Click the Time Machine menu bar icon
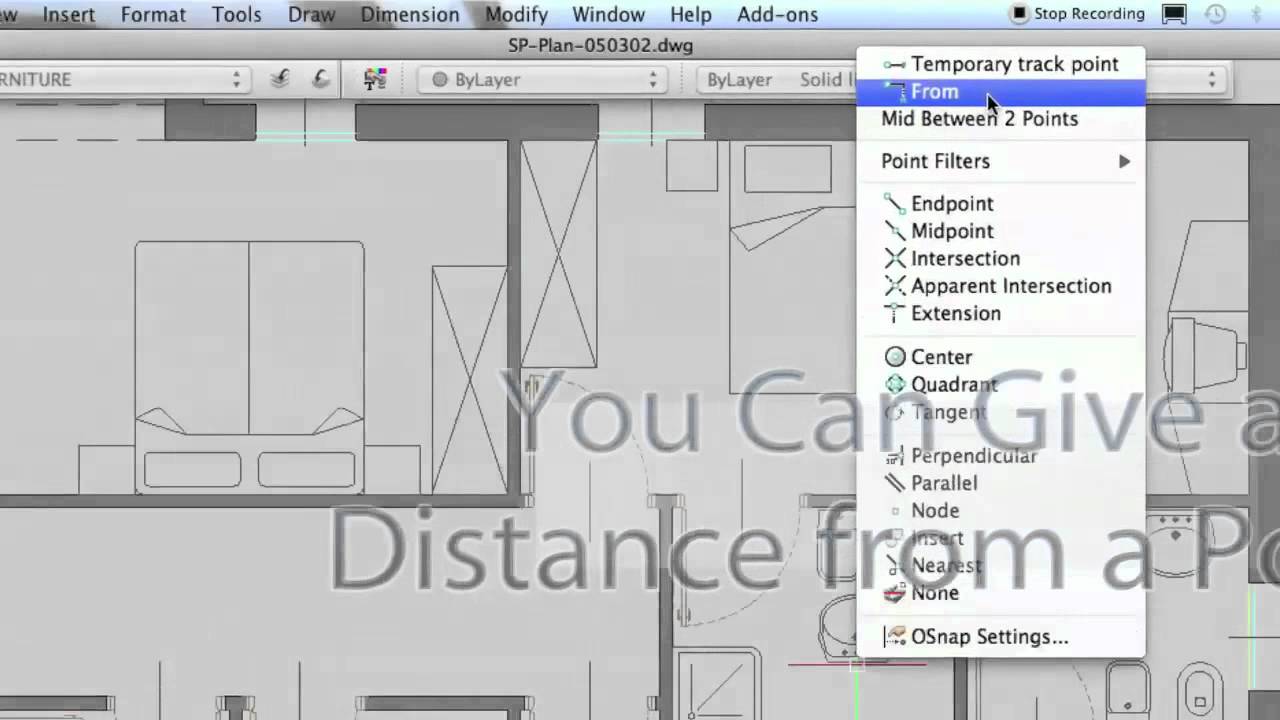The image size is (1280, 720). pos(1215,14)
